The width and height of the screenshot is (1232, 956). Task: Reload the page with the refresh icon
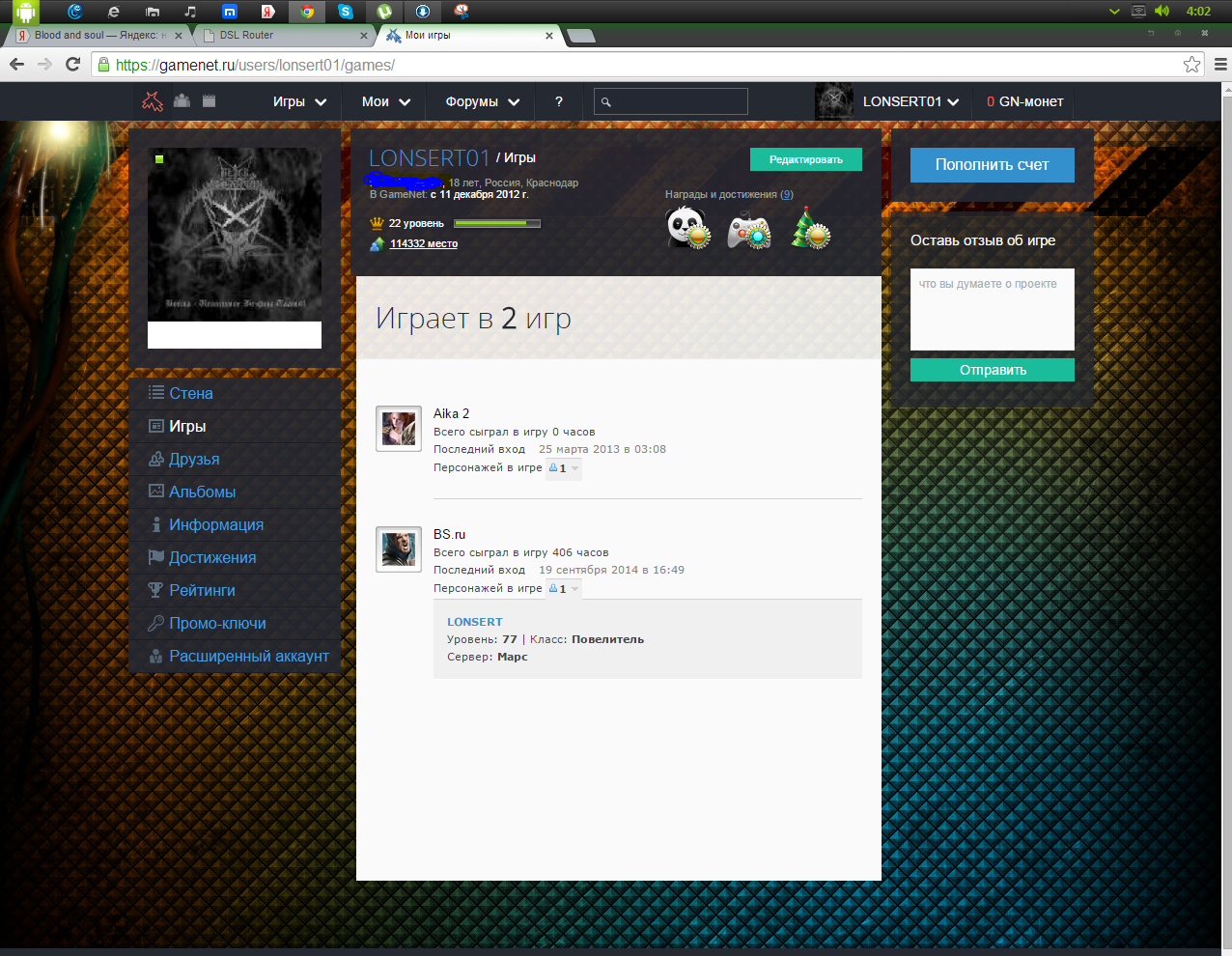coord(72,65)
